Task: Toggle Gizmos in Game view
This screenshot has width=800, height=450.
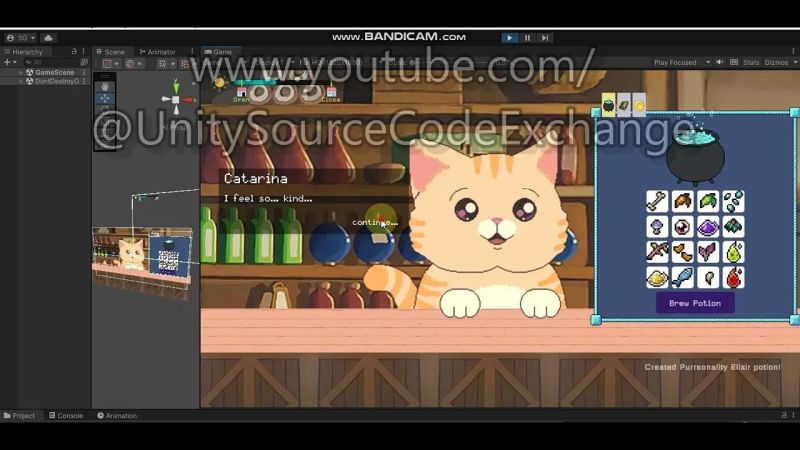Action: click(x=776, y=62)
